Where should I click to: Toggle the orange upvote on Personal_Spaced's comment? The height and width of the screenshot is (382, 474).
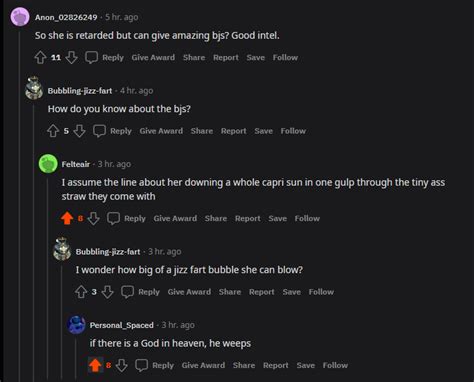[95, 365]
